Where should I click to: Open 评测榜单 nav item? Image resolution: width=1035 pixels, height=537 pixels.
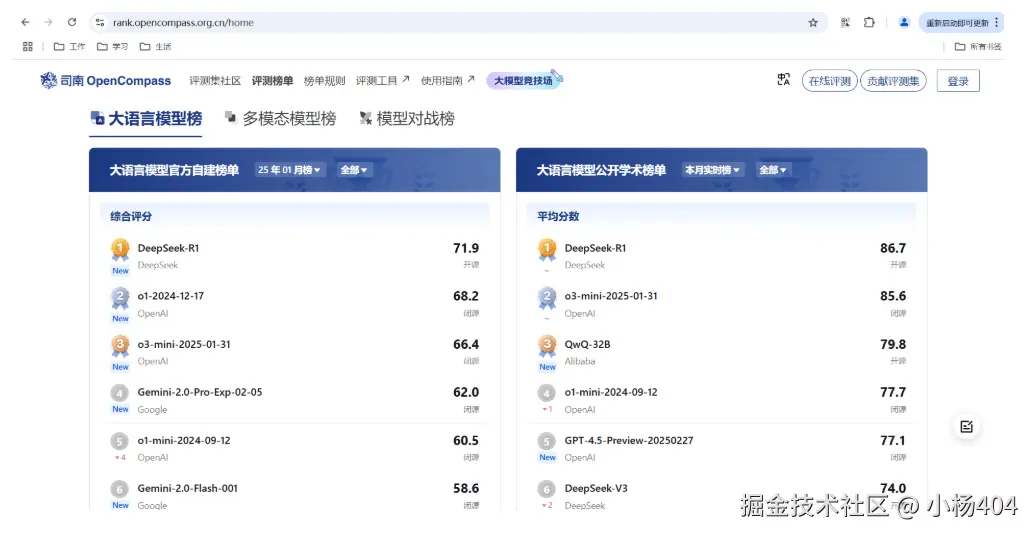tap(273, 80)
